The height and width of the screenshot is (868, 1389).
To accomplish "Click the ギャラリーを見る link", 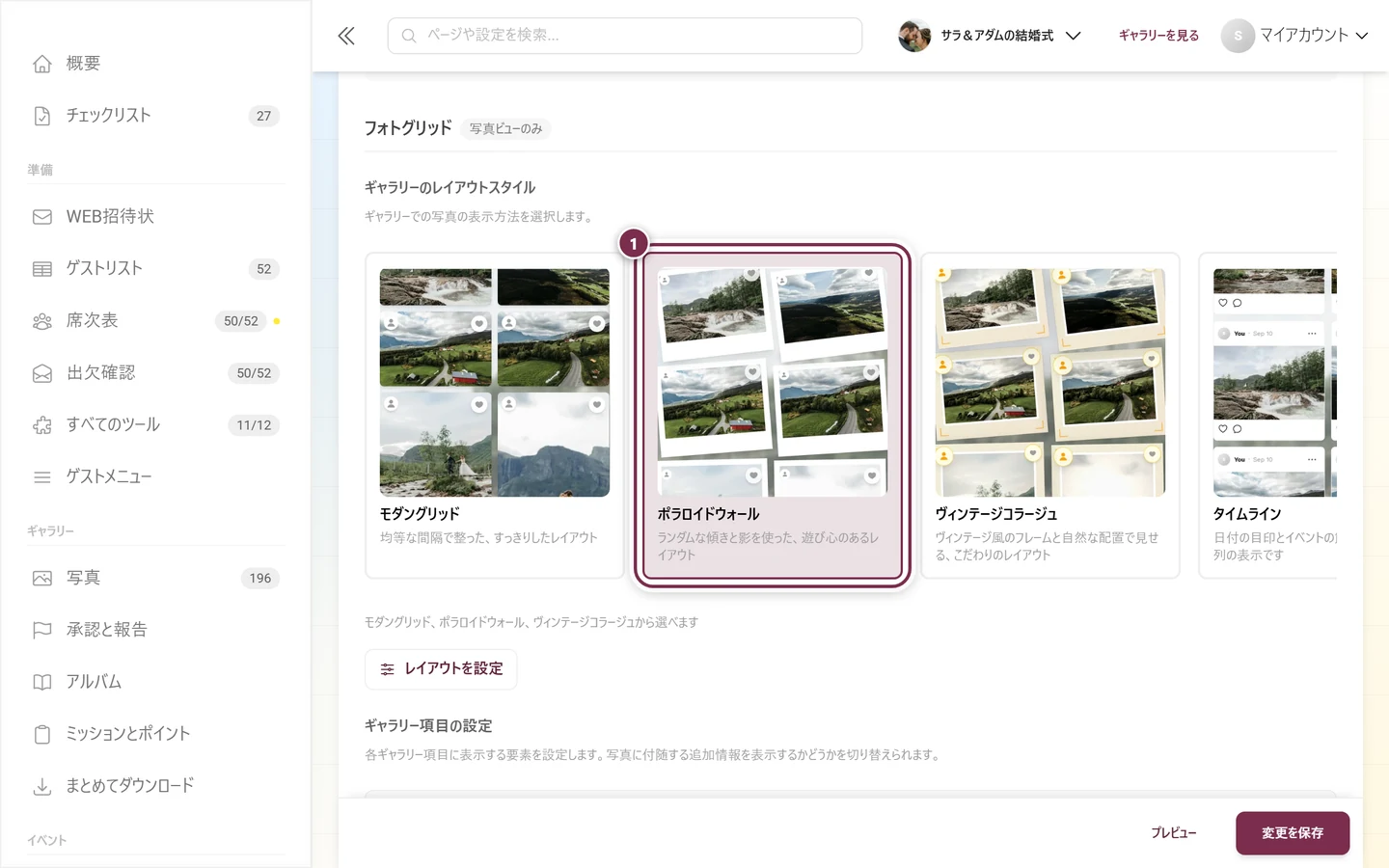I will click(x=1158, y=36).
